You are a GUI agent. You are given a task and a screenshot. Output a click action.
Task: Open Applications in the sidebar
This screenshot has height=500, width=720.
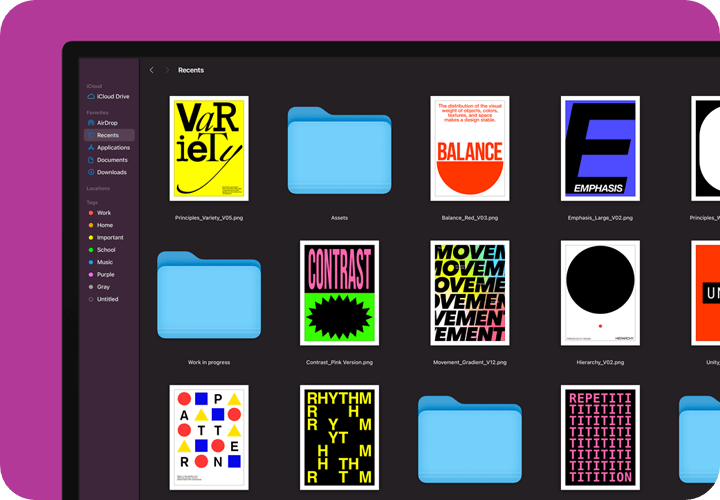(109, 148)
